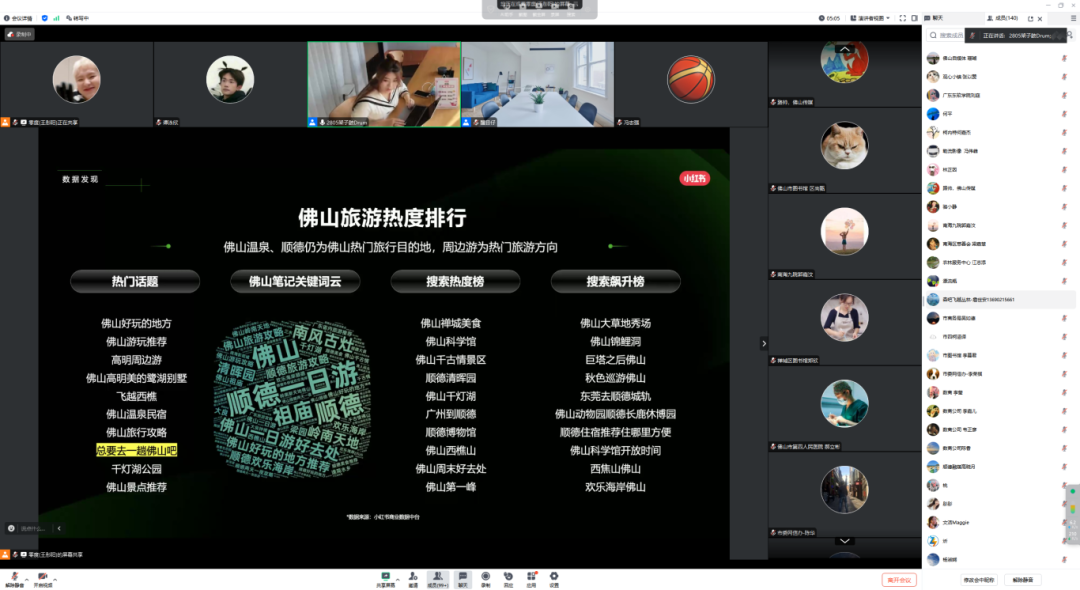
Task: Turn on the camera video button
Action: tap(43, 580)
